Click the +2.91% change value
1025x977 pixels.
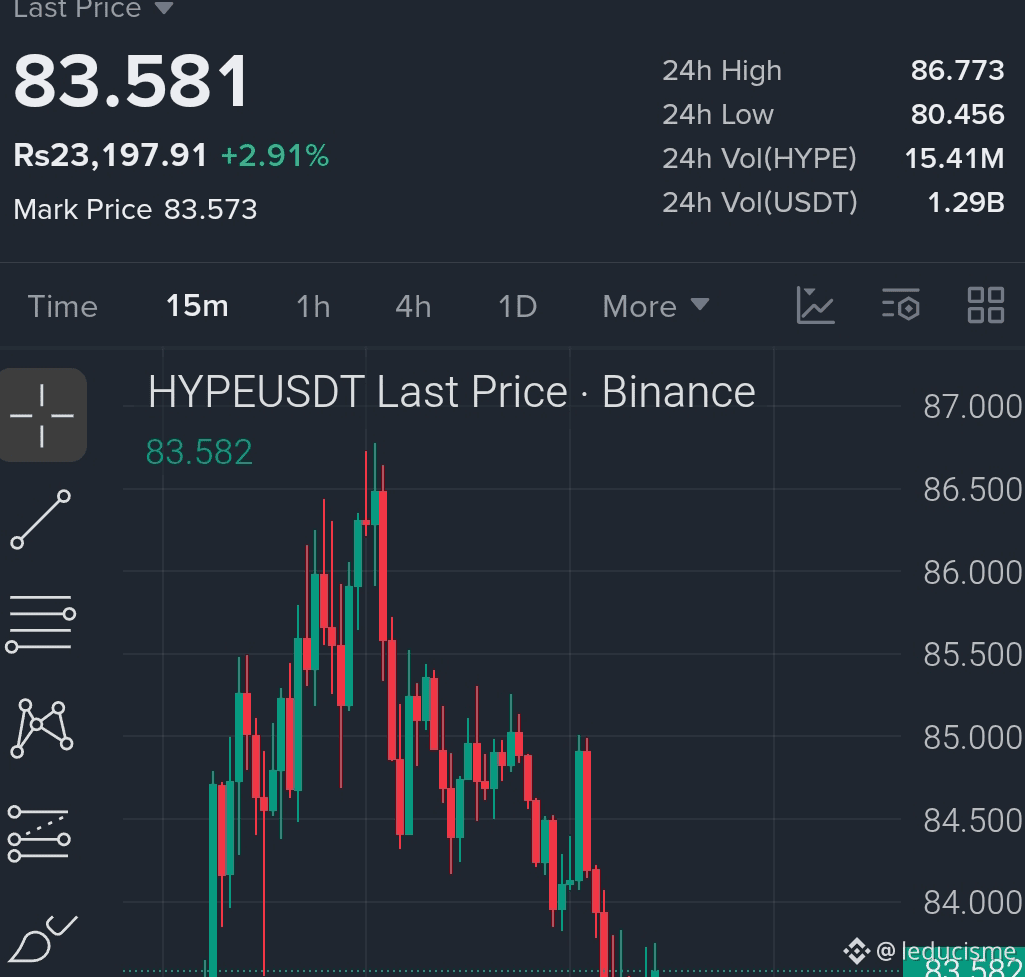[275, 156]
